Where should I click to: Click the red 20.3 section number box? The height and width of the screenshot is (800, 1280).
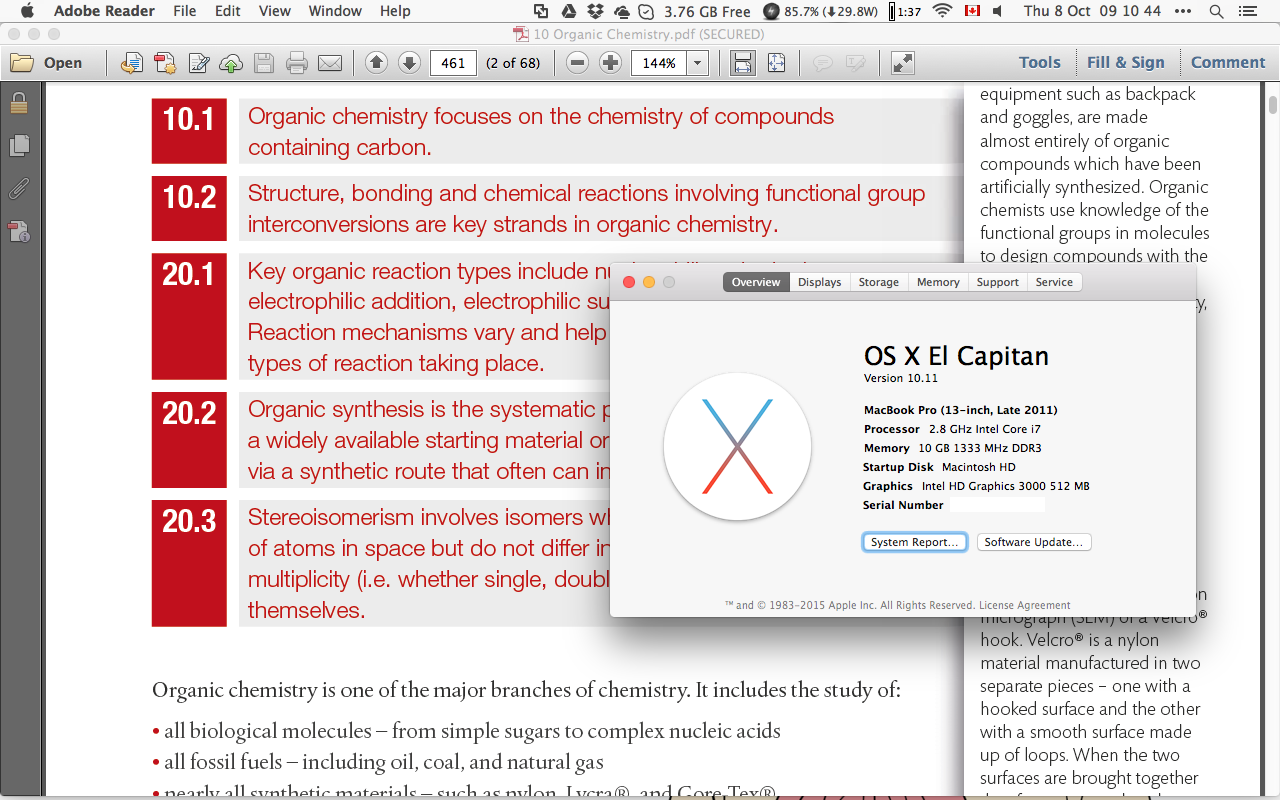[189, 563]
